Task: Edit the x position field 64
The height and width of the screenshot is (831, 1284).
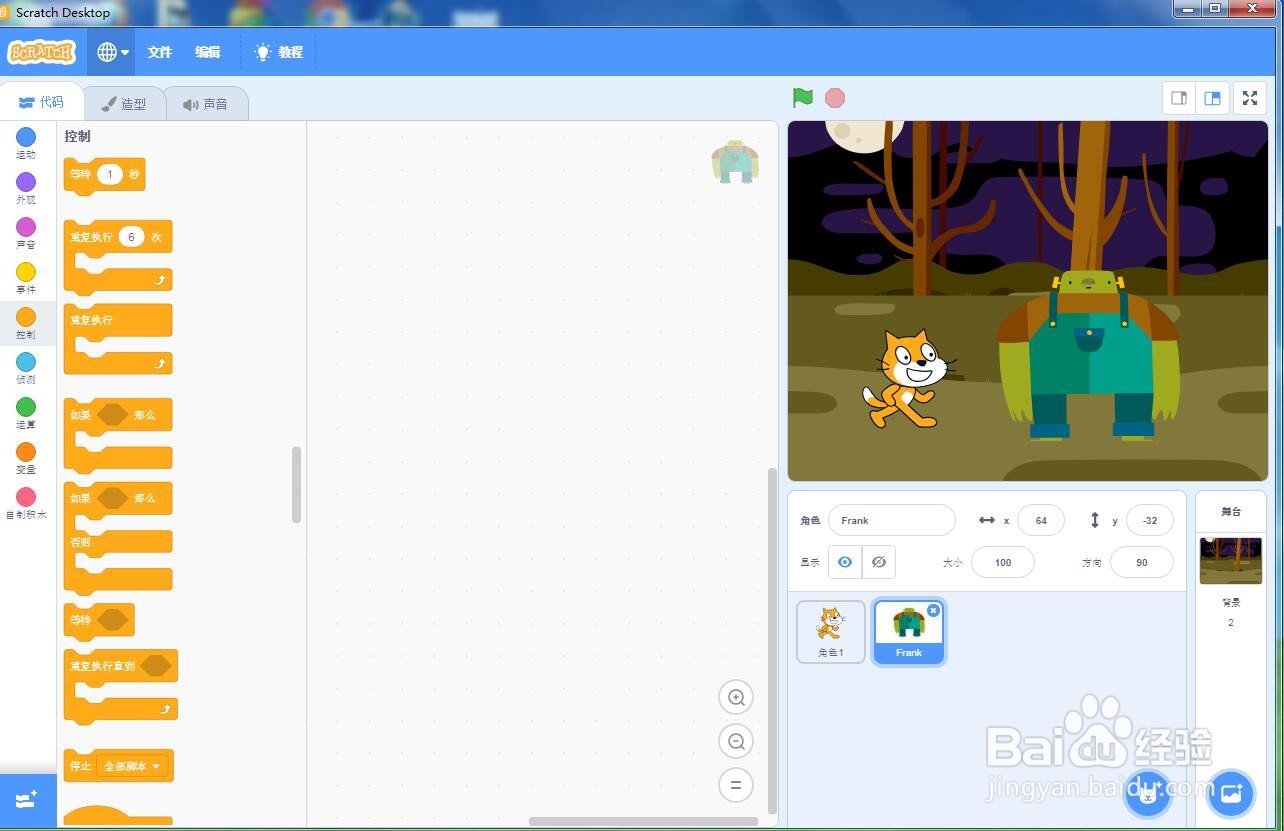Action: click(x=1041, y=520)
